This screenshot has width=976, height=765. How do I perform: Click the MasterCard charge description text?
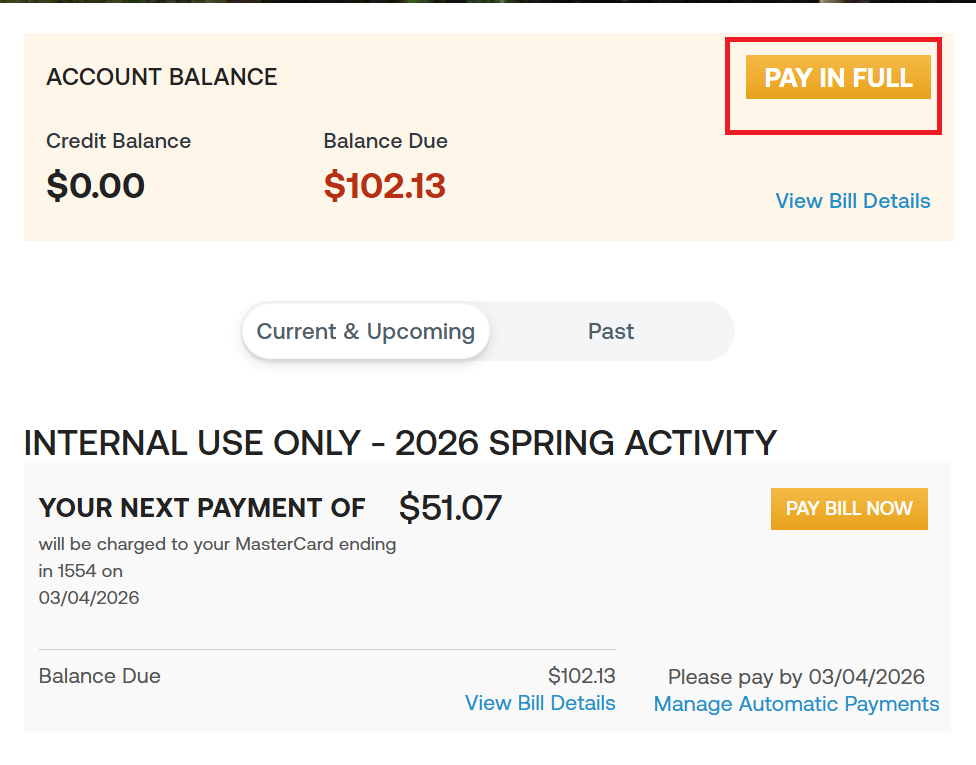pos(217,545)
